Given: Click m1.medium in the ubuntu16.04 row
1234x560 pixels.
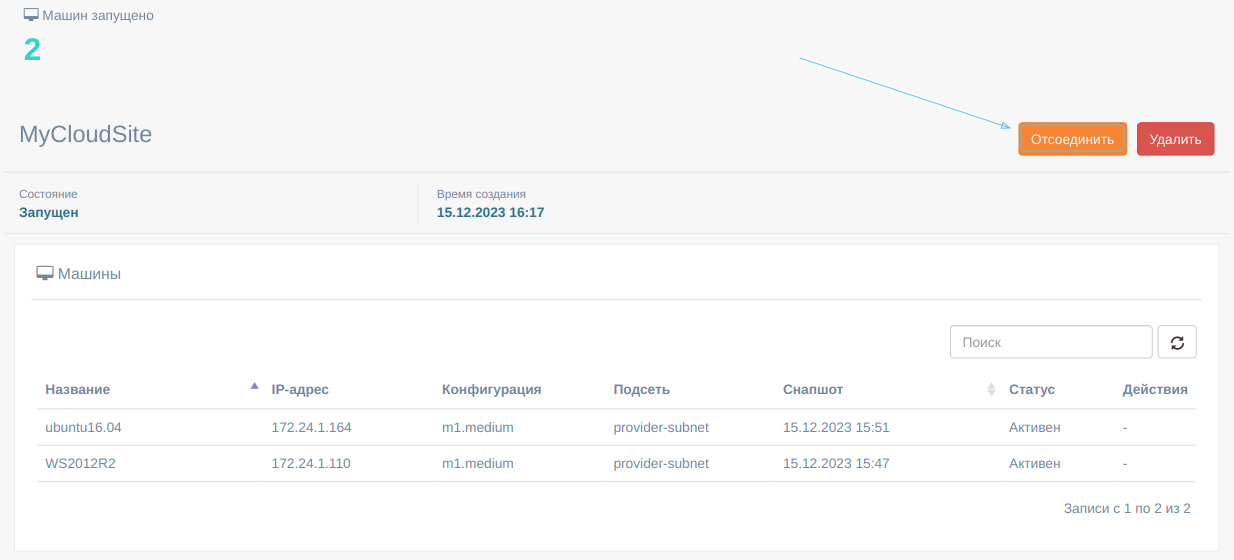Looking at the screenshot, I should [x=478, y=427].
